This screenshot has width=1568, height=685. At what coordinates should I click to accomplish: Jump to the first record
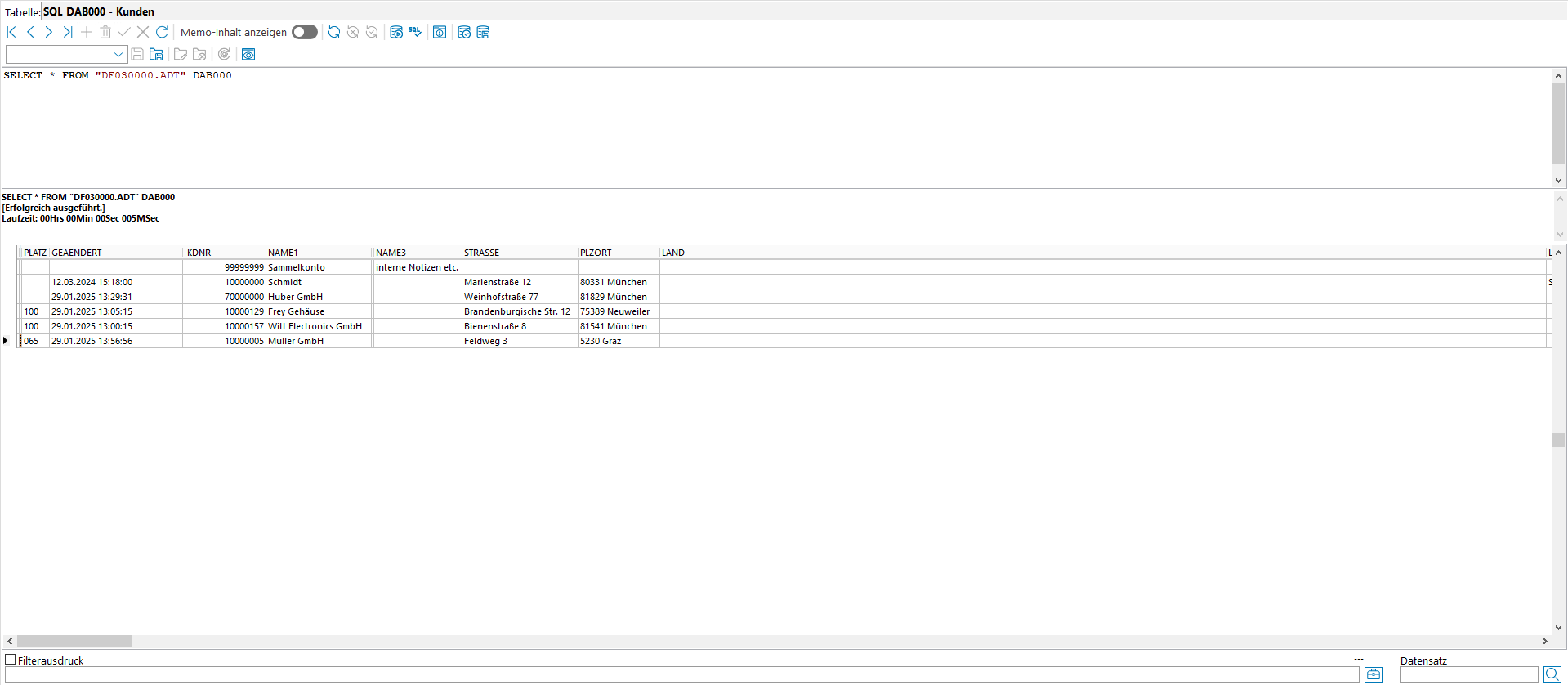point(11,32)
